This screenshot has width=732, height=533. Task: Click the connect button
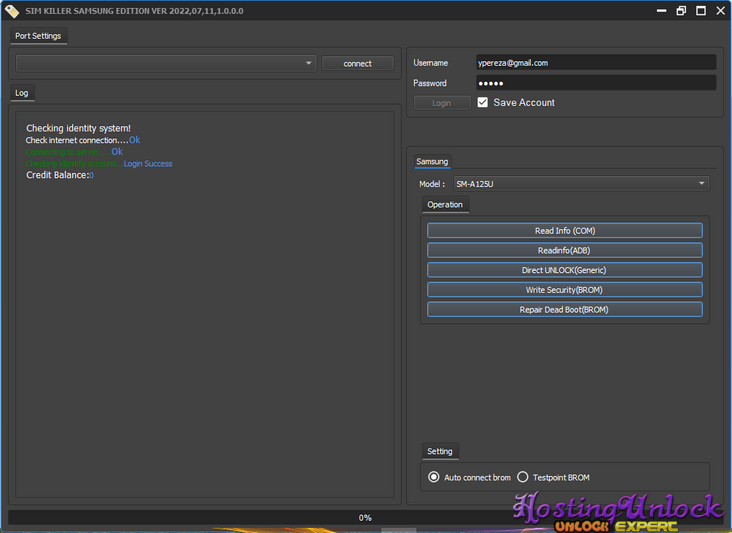coord(358,63)
